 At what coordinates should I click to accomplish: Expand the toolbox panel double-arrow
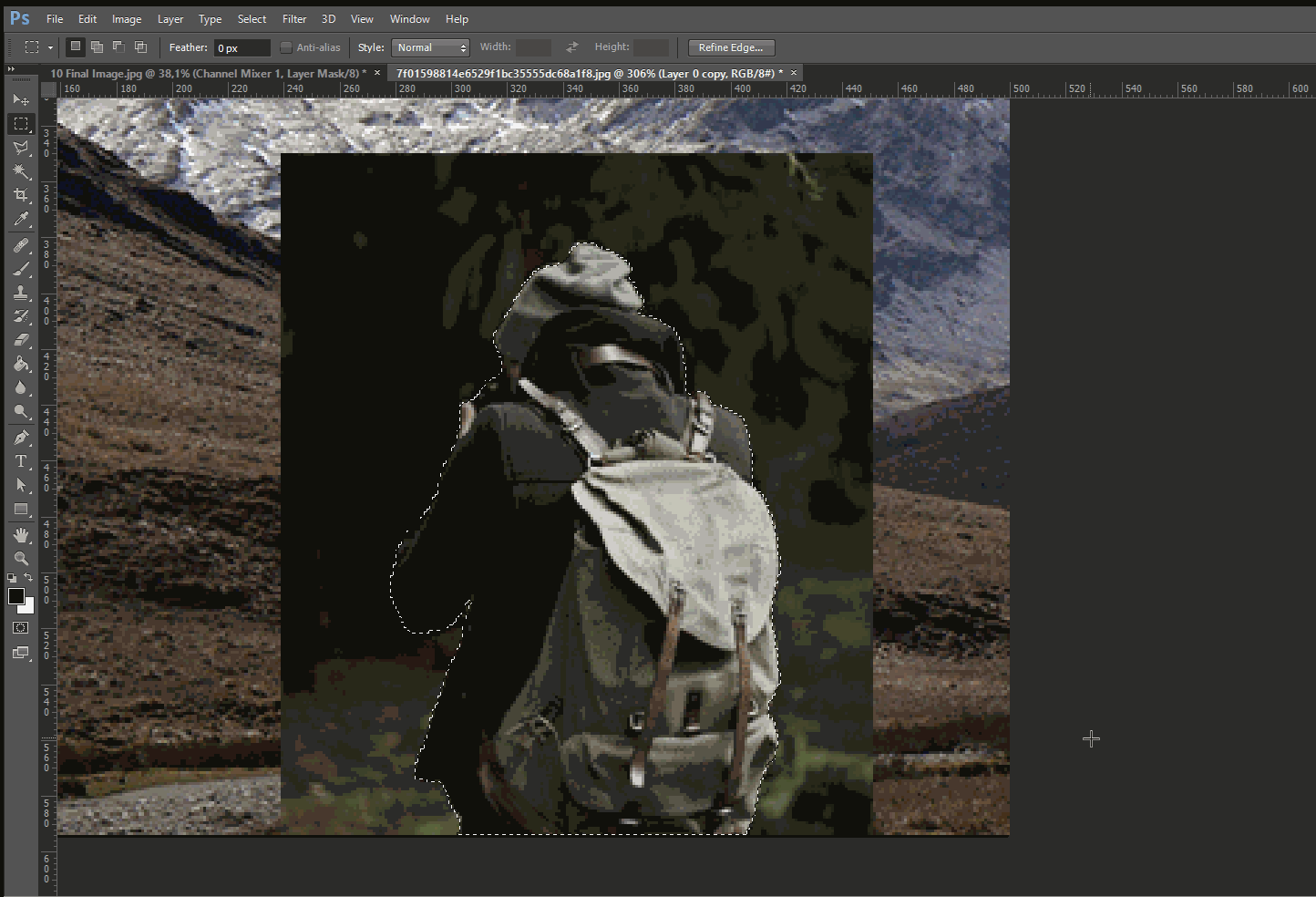11,69
